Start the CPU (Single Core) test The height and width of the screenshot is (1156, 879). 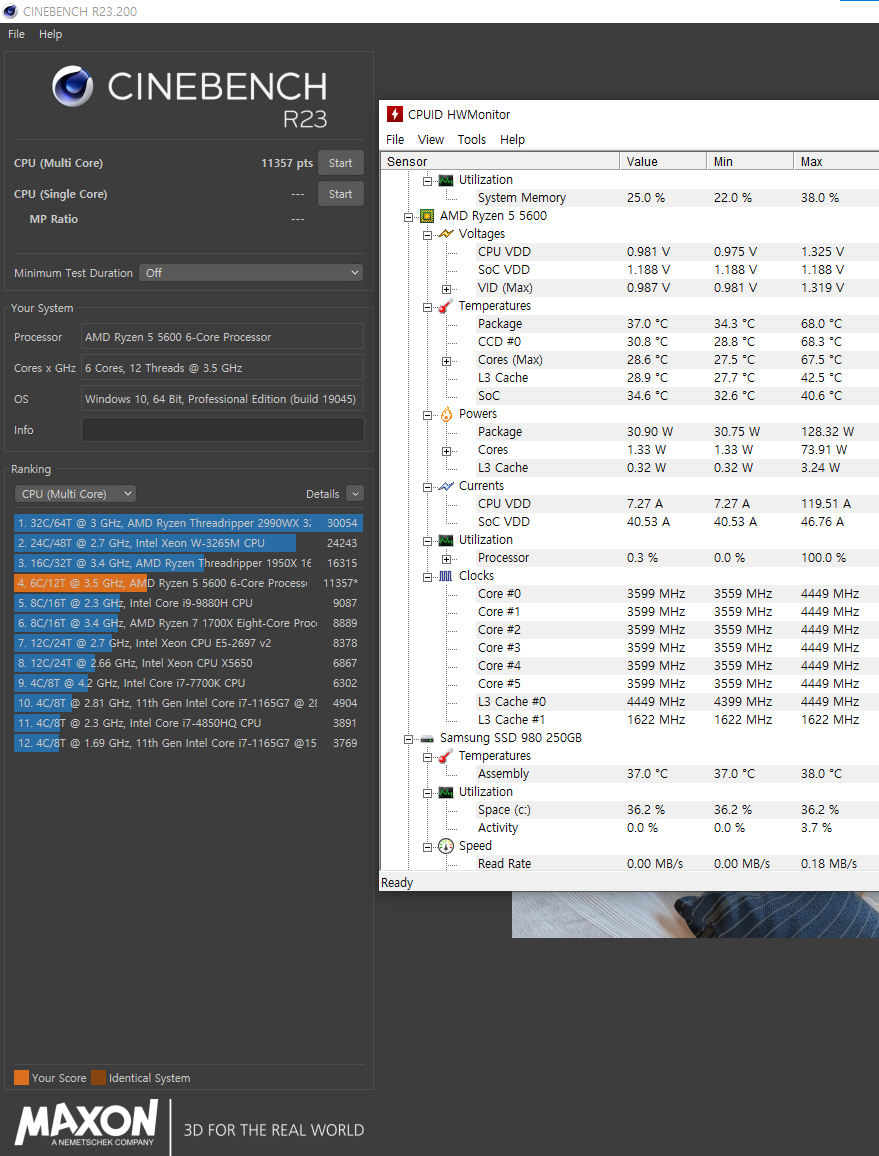click(341, 194)
